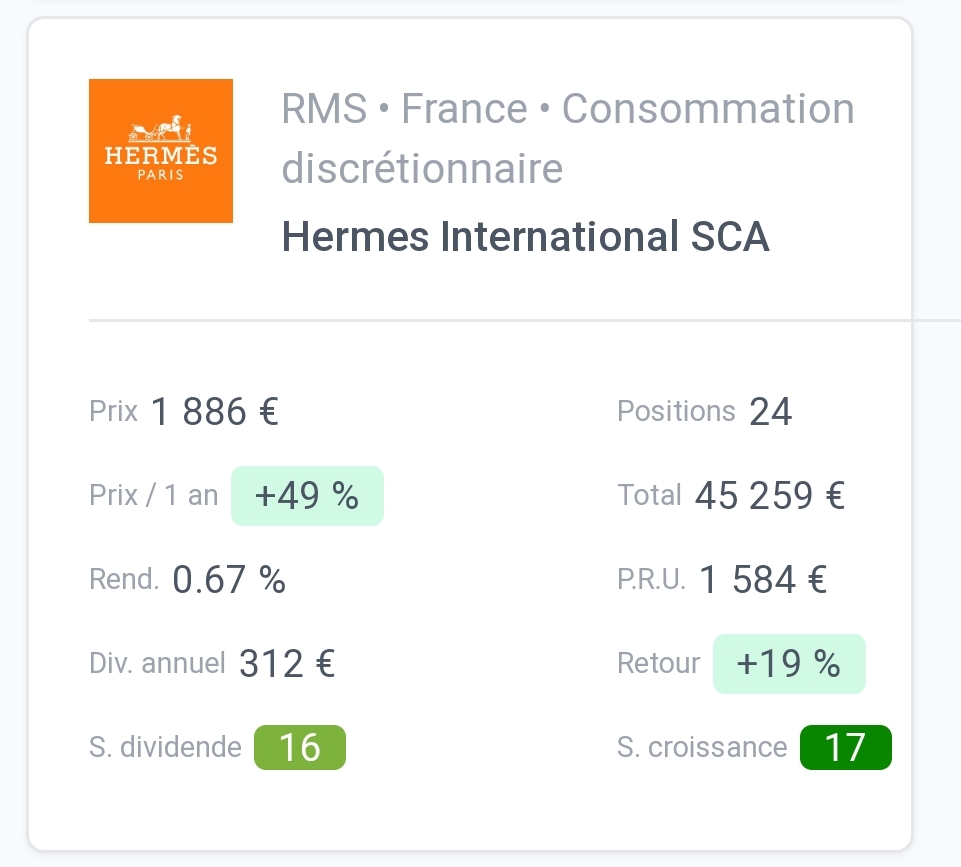Select the P.R.U. 1 584 € value

point(763,579)
